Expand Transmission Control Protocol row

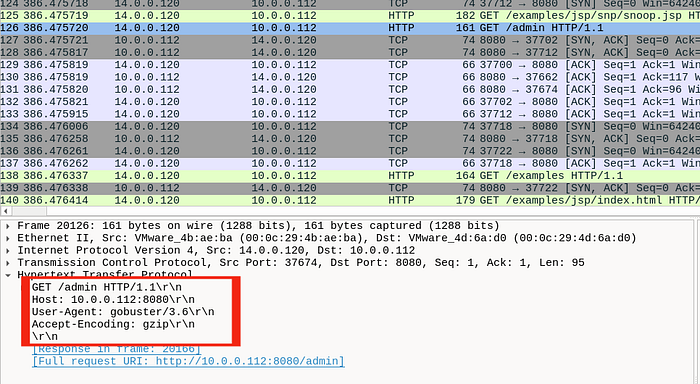8,263
